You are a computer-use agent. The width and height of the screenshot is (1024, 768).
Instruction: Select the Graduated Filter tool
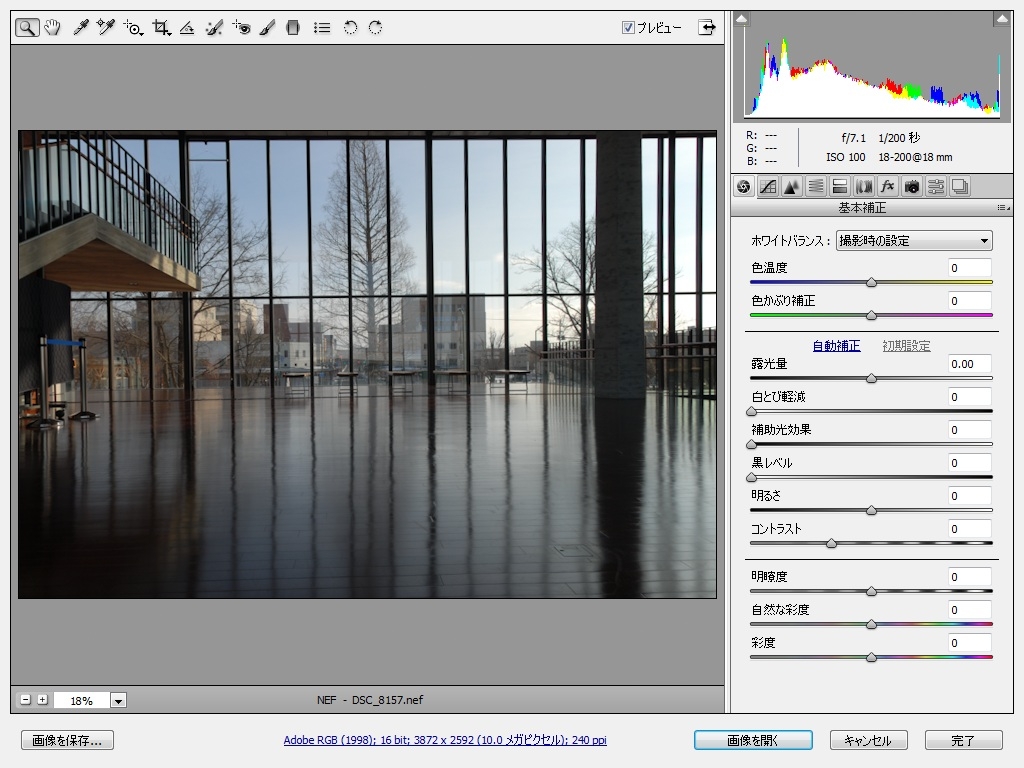click(293, 28)
